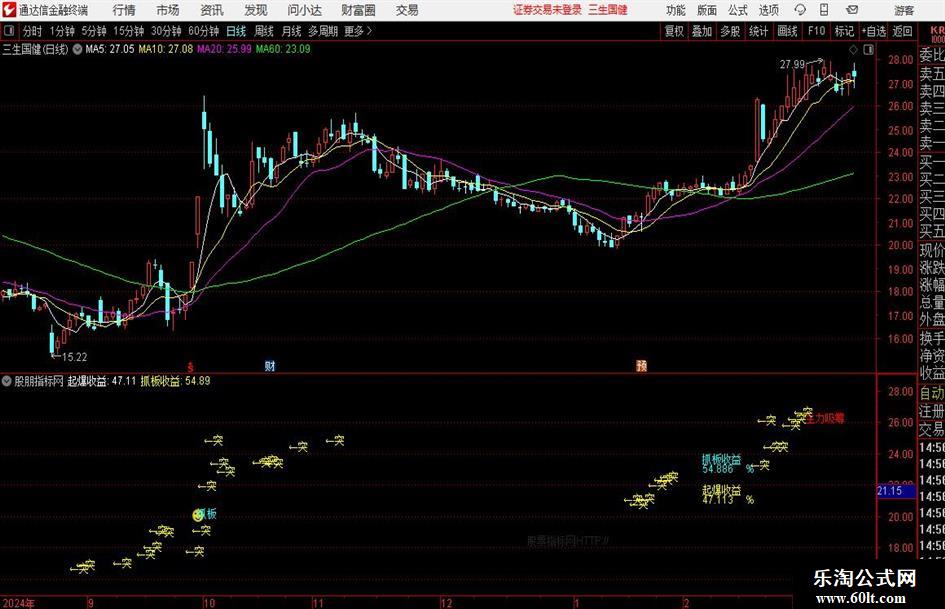Switch to 15分钟 period tab
This screenshot has width=945, height=609.
129,31
